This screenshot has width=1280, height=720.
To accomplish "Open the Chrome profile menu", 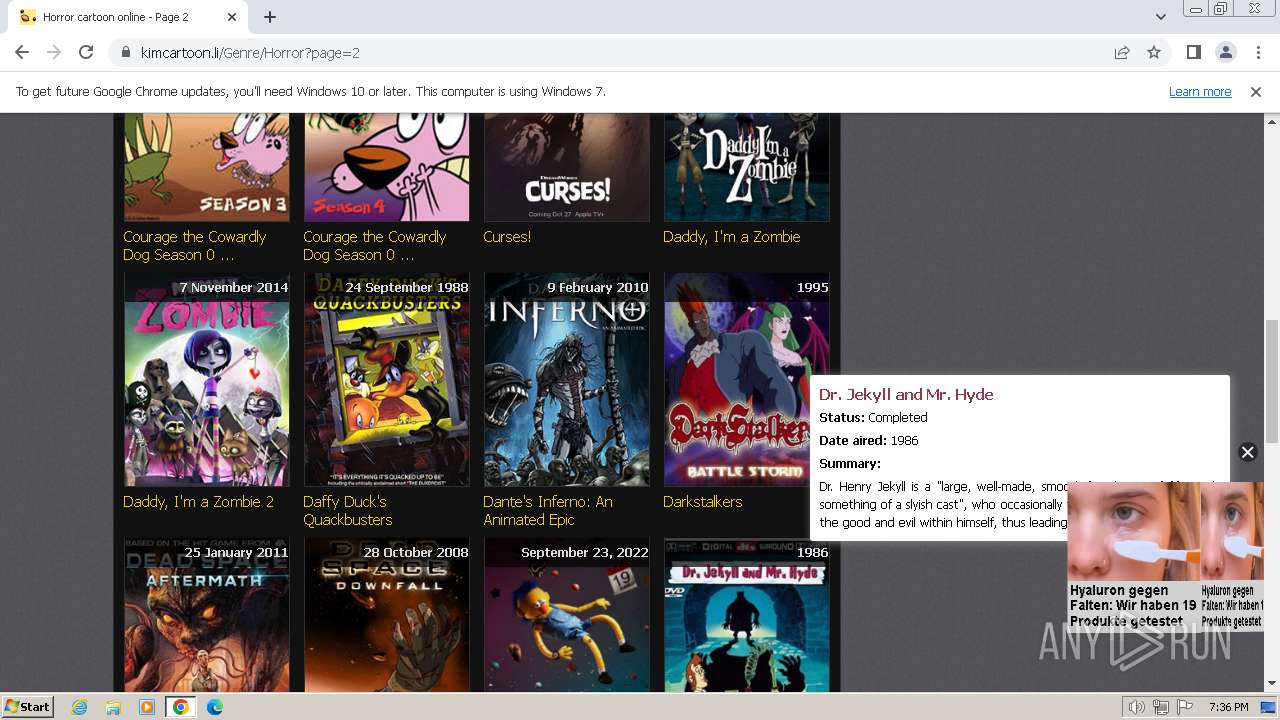I will pos(1225,52).
